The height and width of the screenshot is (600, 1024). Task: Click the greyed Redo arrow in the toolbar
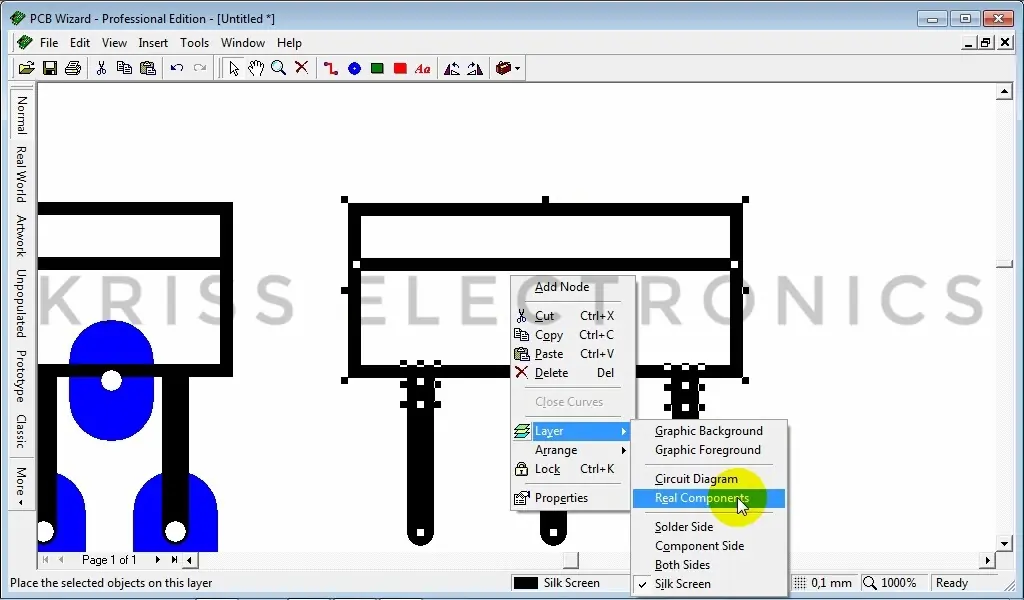[200, 68]
